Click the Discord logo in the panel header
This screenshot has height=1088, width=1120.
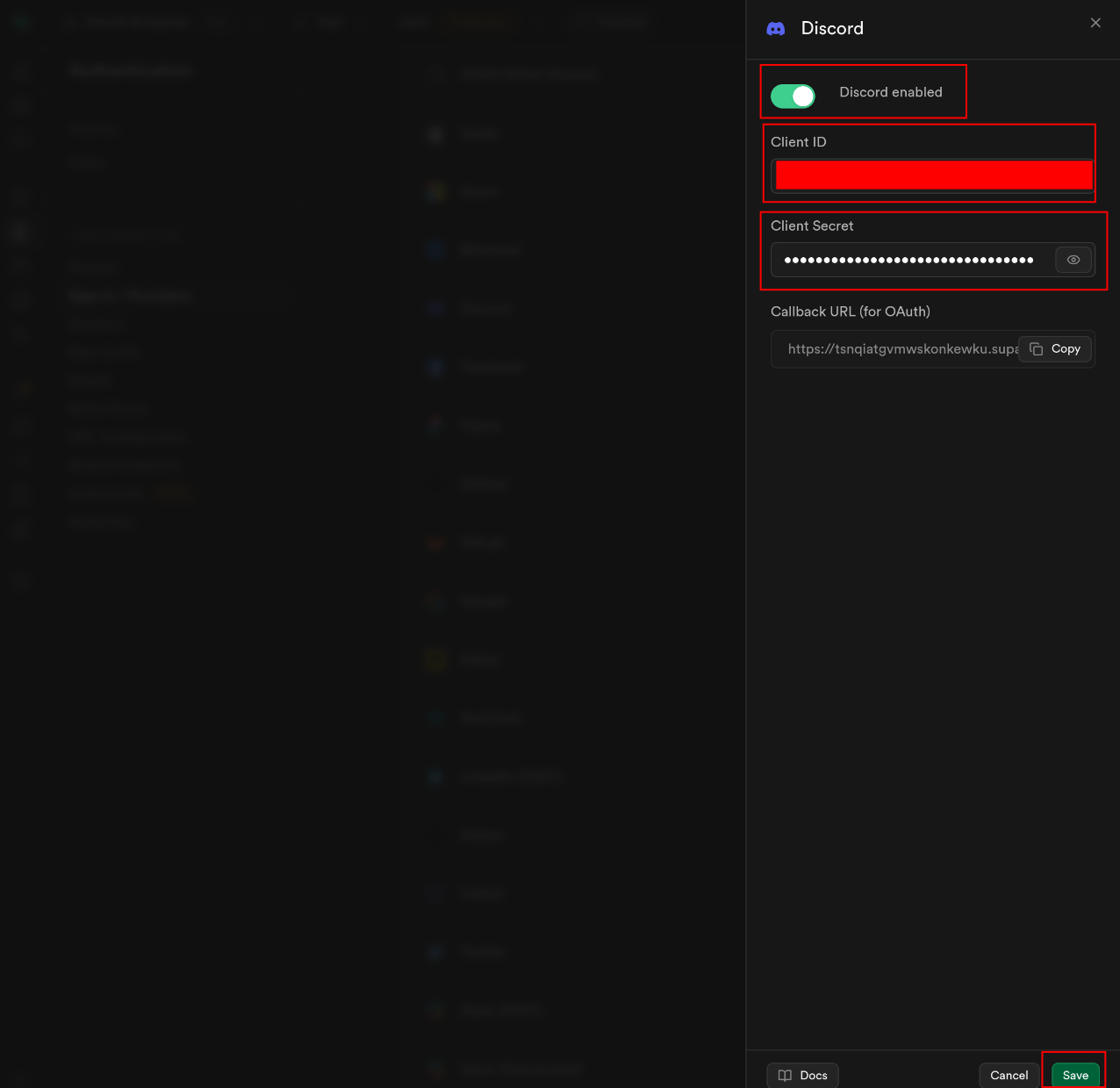776,28
